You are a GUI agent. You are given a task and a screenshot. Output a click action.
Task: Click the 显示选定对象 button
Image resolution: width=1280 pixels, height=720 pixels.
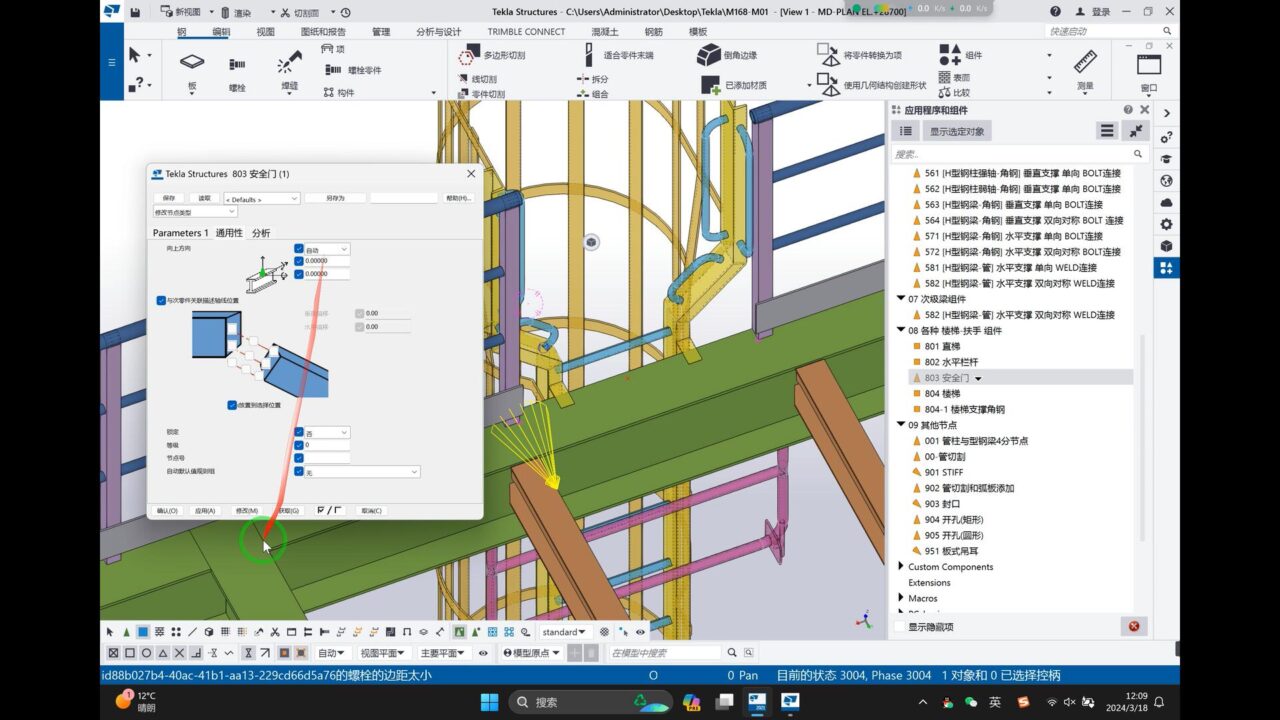pyautogui.click(x=957, y=131)
